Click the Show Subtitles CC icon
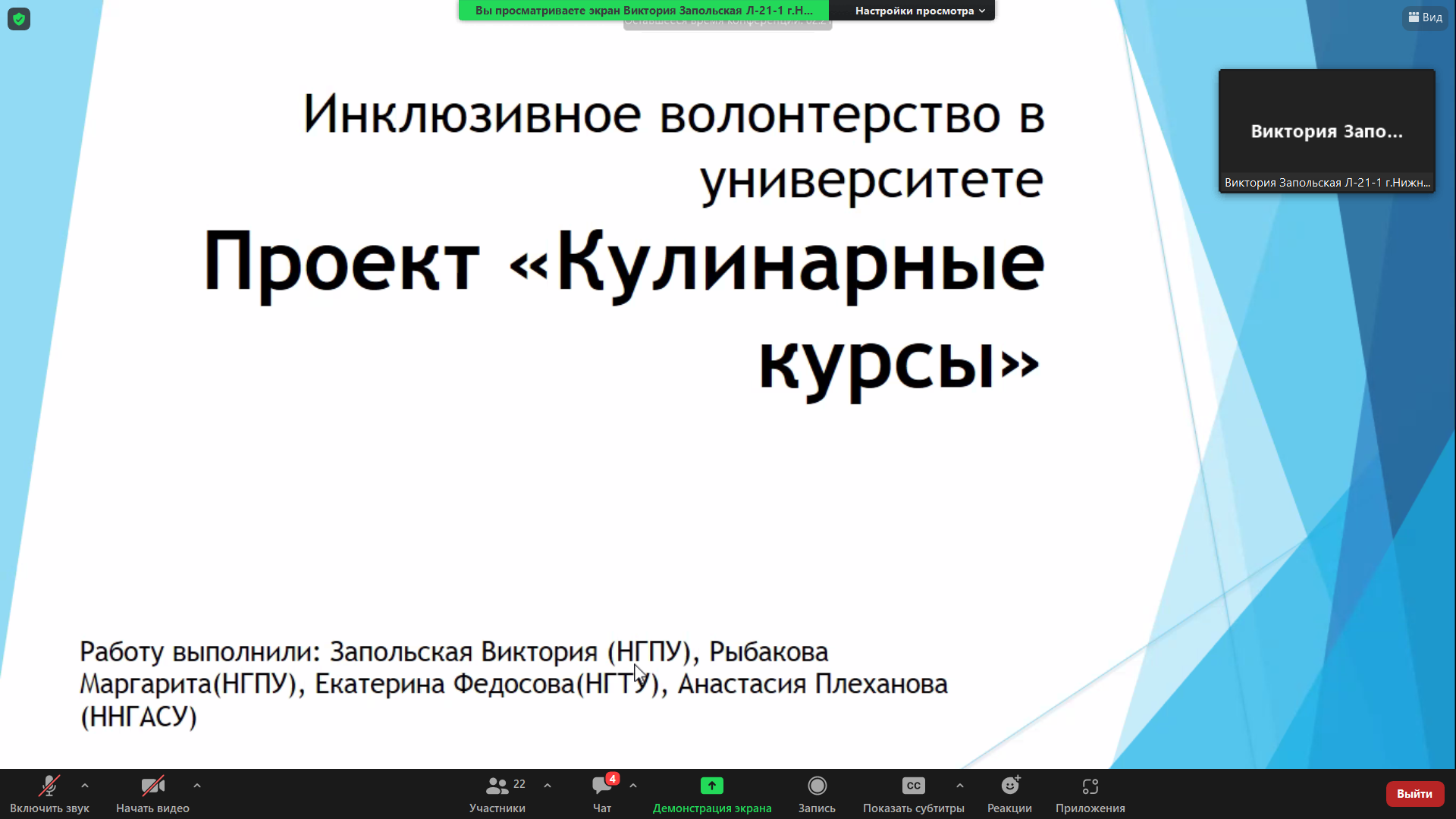The width and height of the screenshot is (1456, 819). tap(913, 786)
